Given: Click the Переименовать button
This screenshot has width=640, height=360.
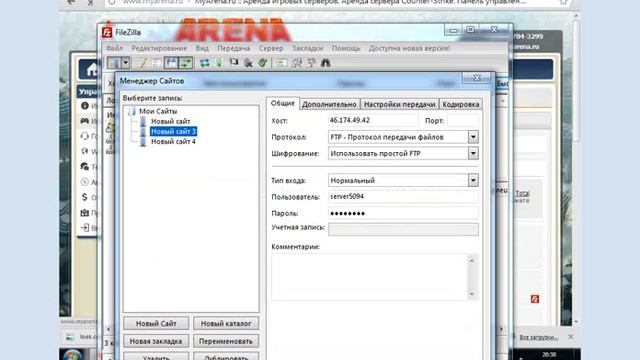Looking at the screenshot, I should (x=226, y=341).
